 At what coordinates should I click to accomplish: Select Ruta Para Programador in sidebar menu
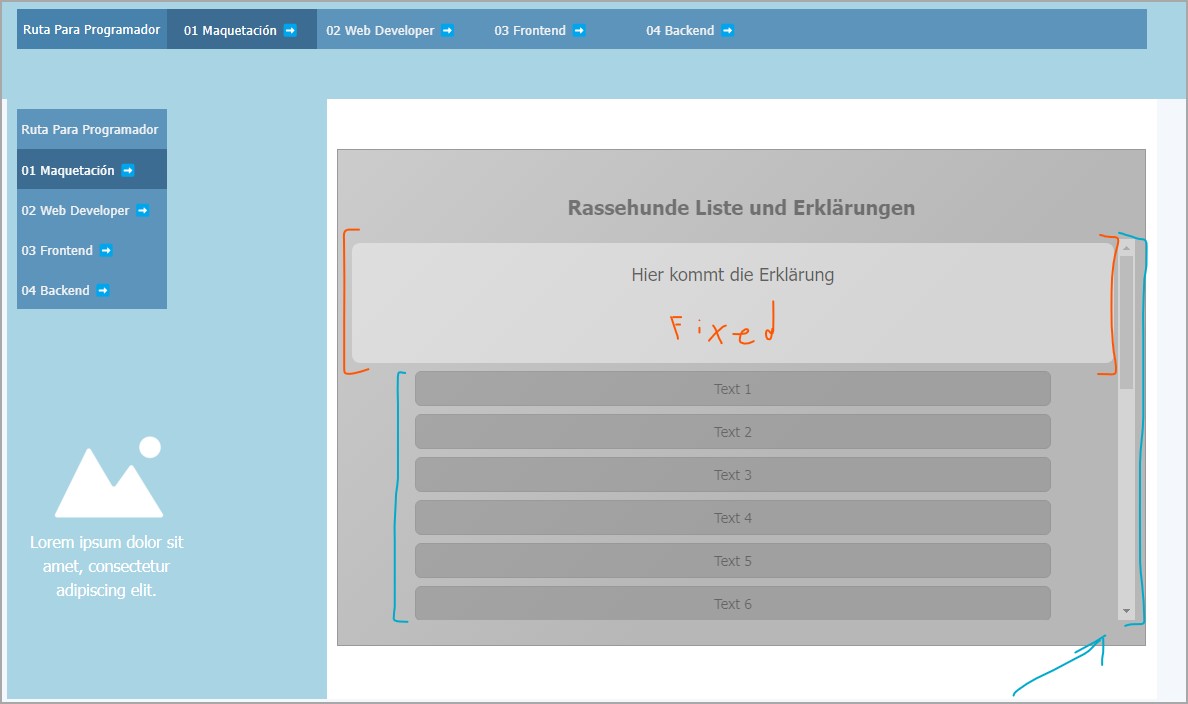click(90, 130)
